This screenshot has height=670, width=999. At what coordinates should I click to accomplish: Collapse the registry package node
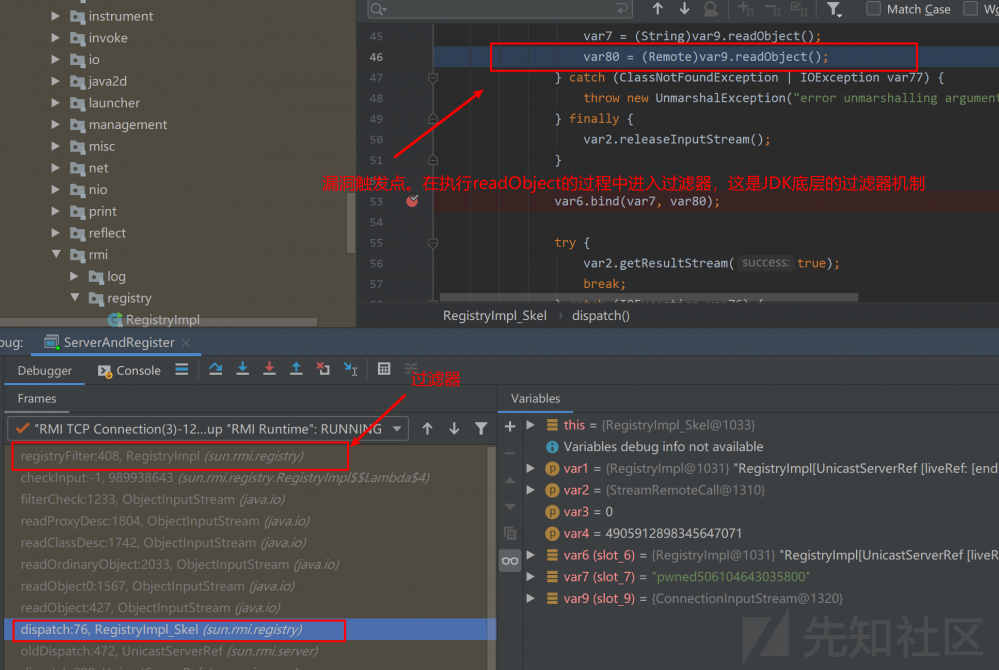point(75,297)
